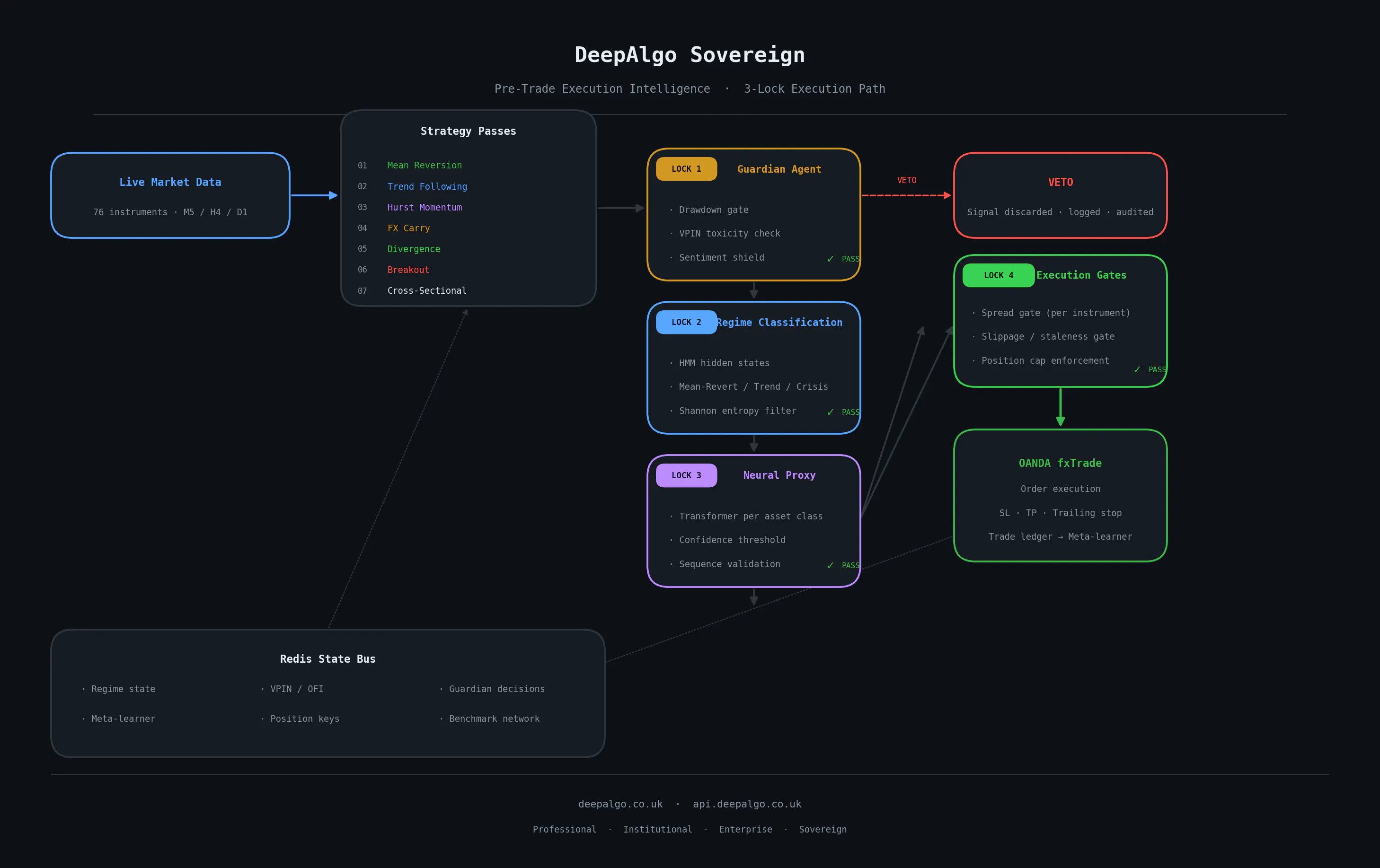Click 'Mean-Revert / Trend / Crisis' item
This screenshot has width=1380, height=868.
point(753,387)
